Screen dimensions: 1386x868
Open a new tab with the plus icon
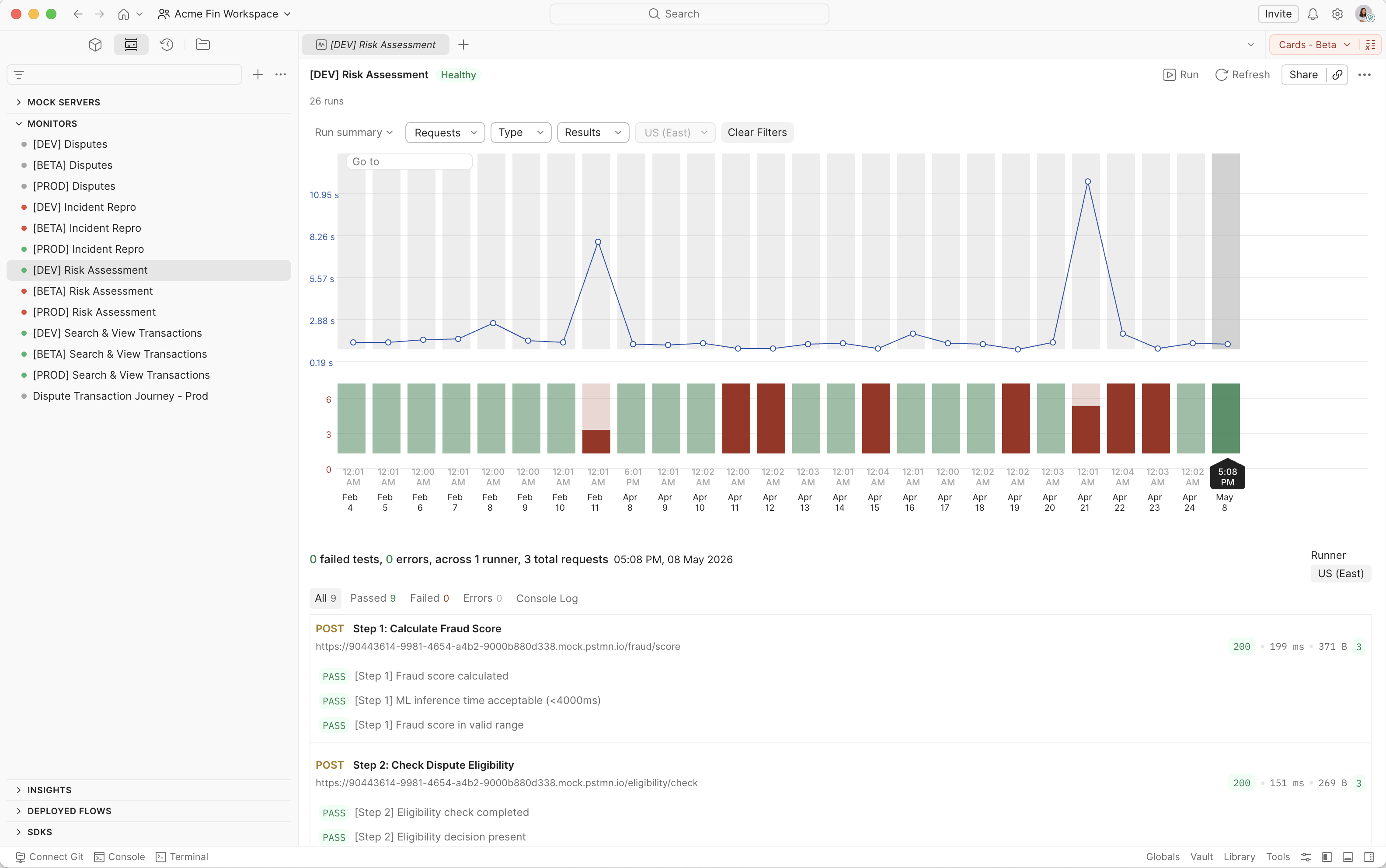pyautogui.click(x=463, y=45)
